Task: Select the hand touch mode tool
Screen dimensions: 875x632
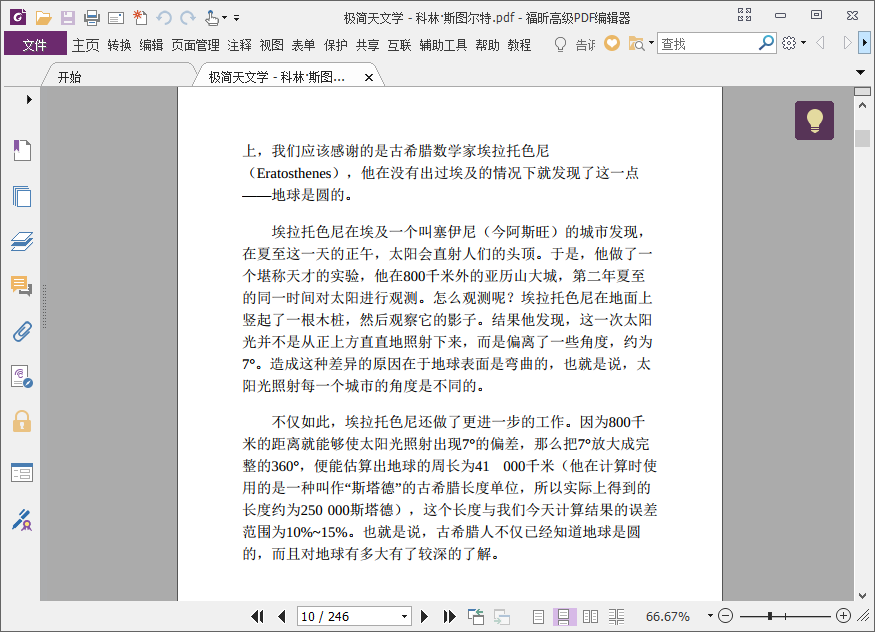Action: click(211, 18)
